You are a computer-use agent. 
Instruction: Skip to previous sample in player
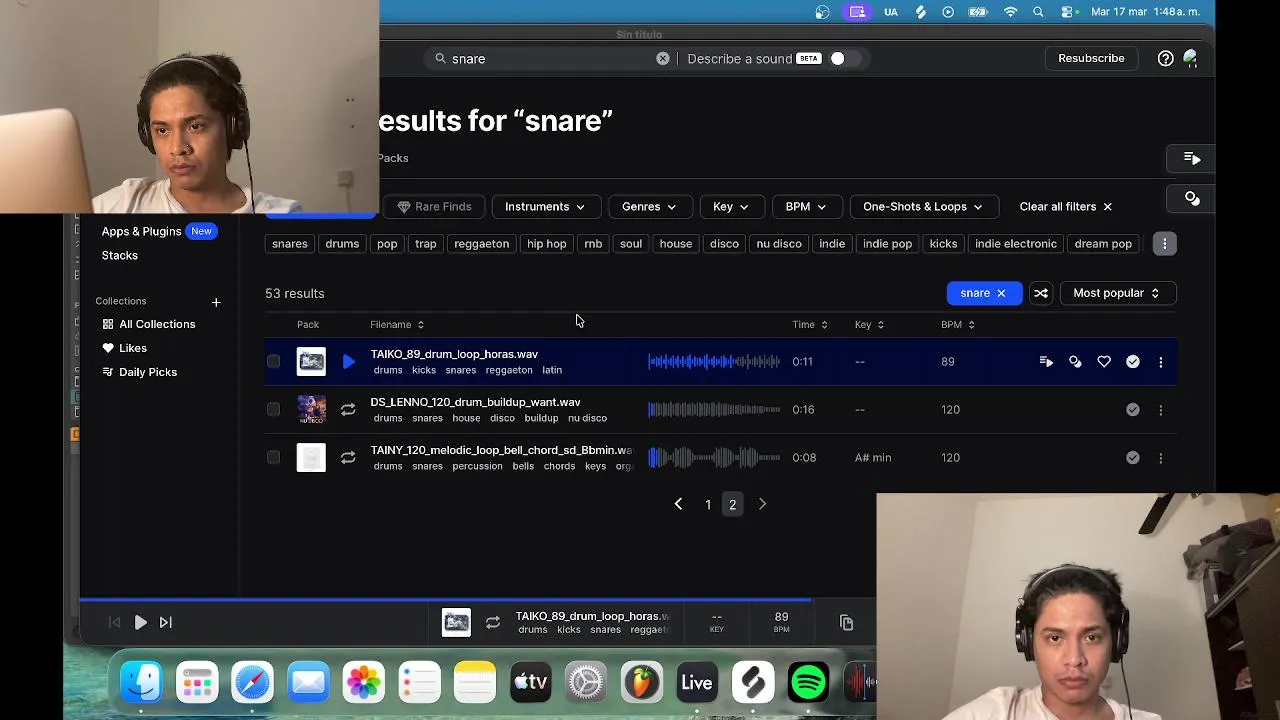coord(114,623)
